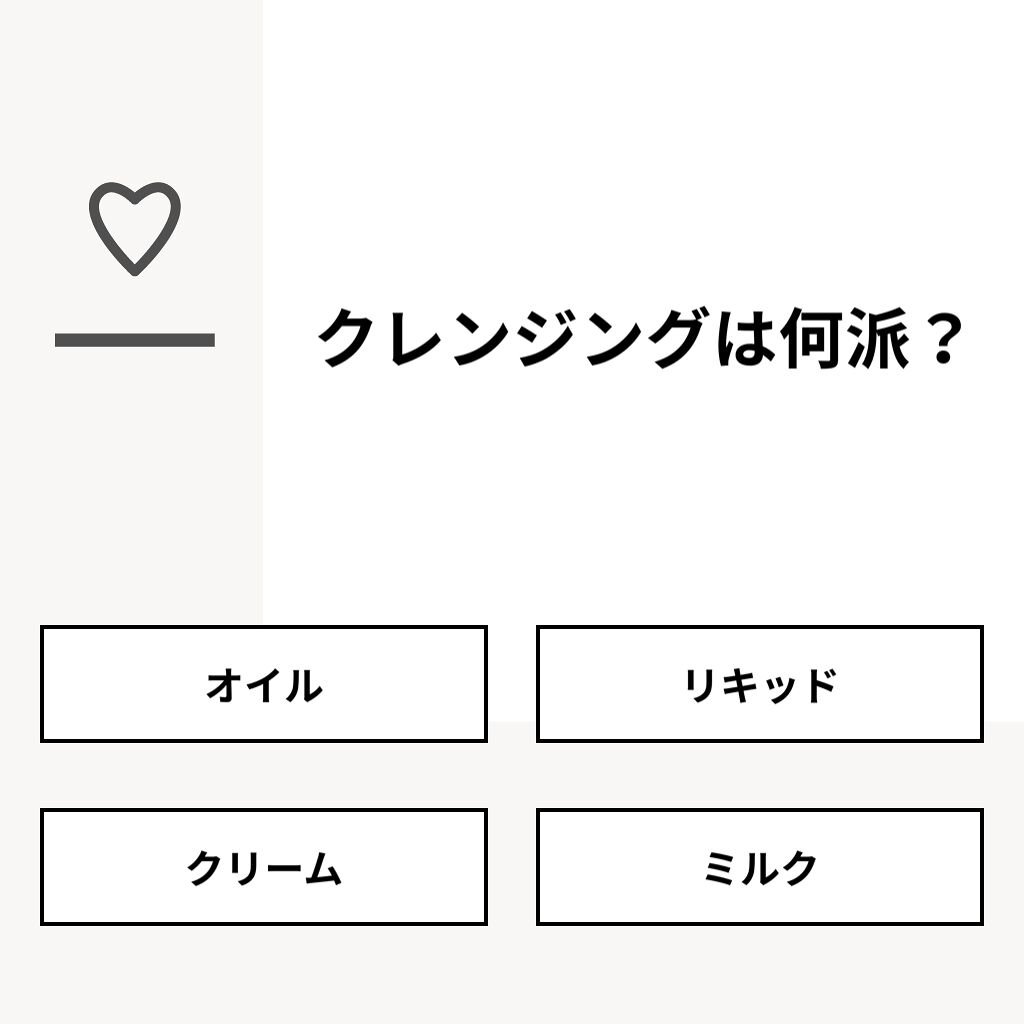This screenshot has height=1024, width=1024.
Task: Select the リキッド answer option
Action: [x=760, y=684]
